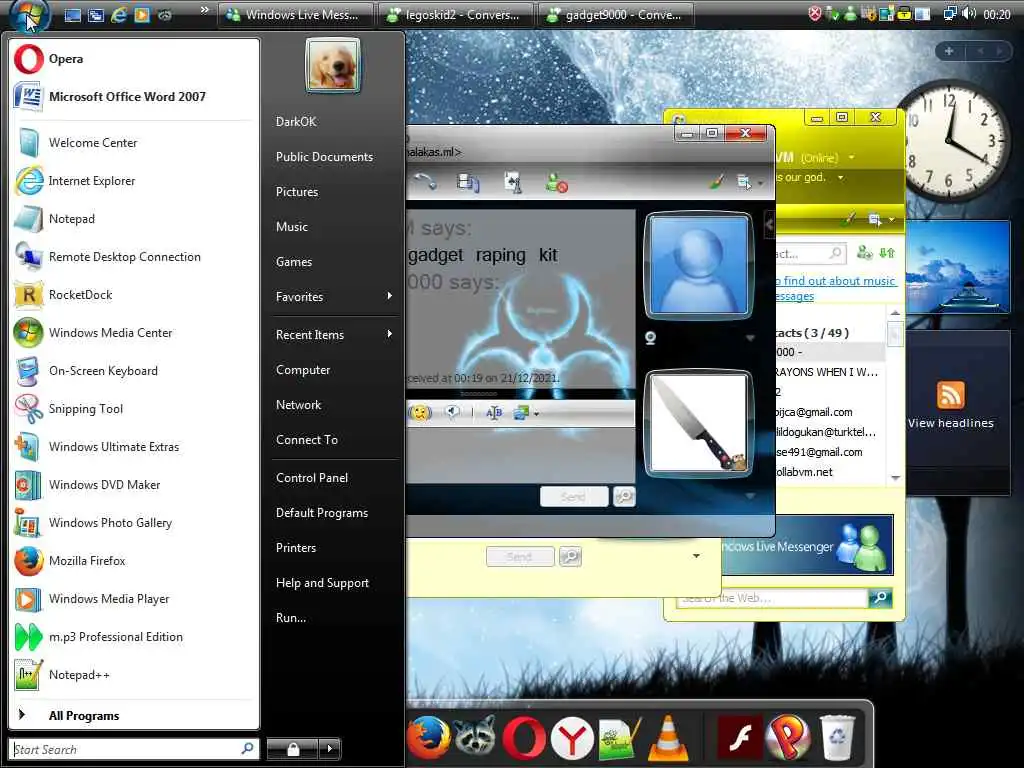Click the golden retriever user picture

click(332, 65)
